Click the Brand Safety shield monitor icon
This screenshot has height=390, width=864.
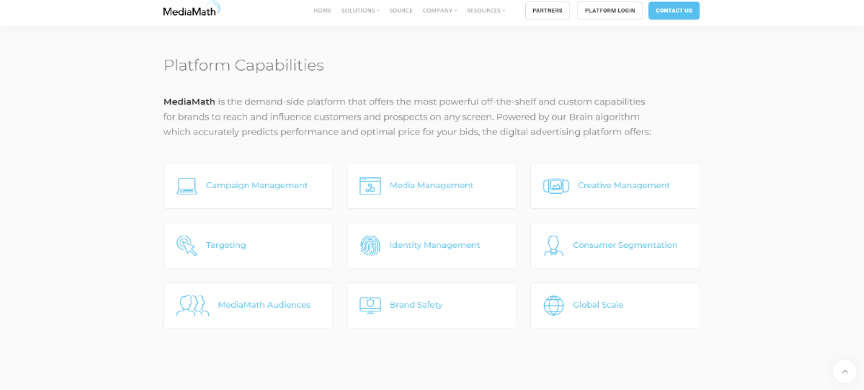(370, 305)
